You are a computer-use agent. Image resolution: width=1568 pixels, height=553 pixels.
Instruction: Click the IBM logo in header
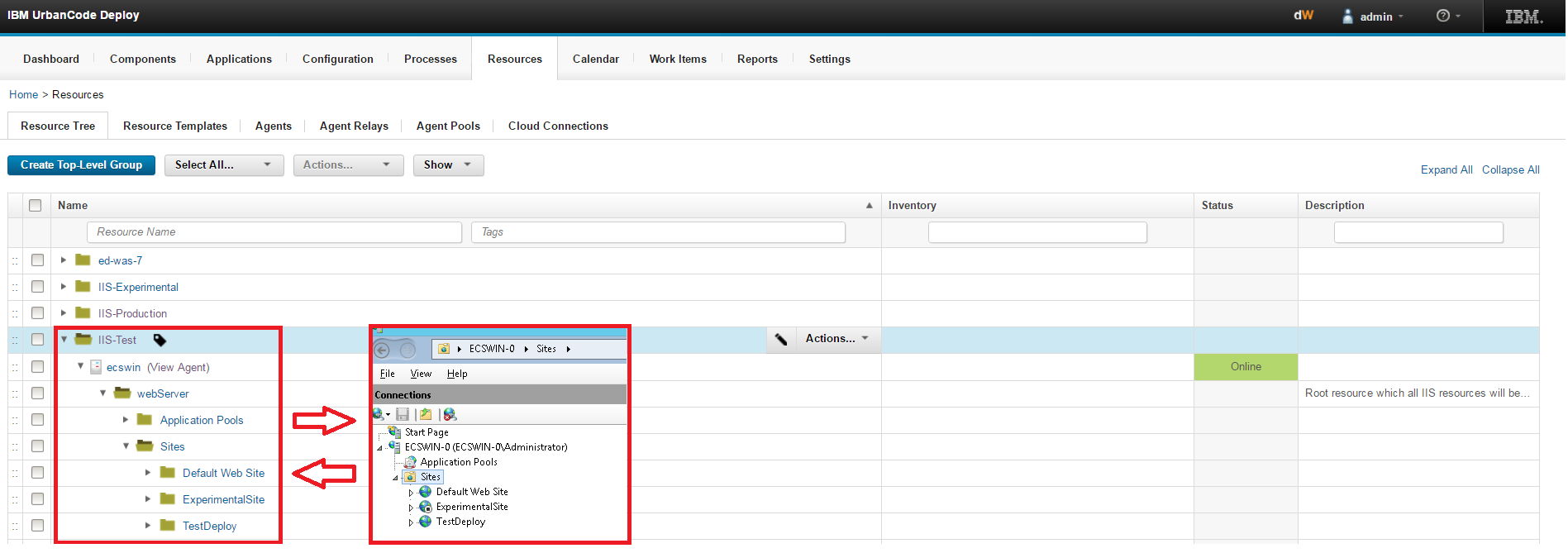[1523, 17]
